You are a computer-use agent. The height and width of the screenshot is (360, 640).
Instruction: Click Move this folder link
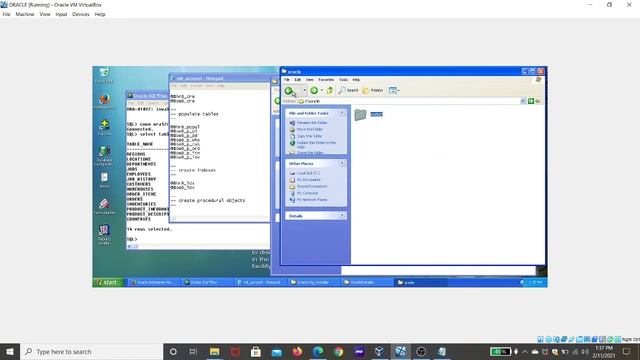309,129
